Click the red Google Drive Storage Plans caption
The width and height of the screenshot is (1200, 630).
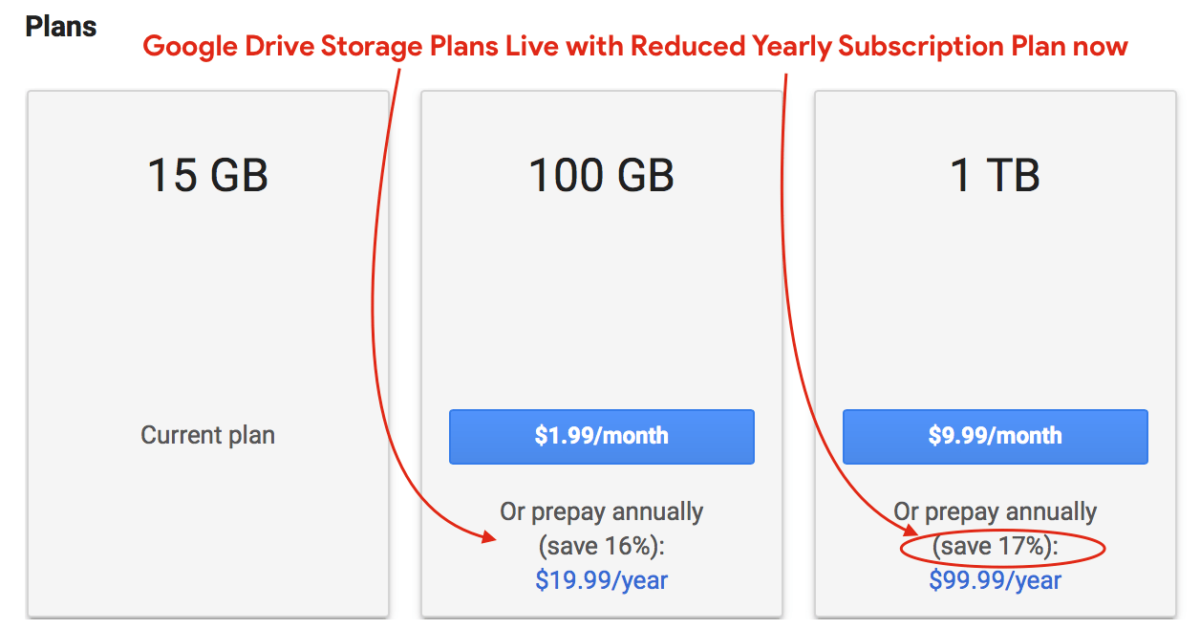[635, 46]
